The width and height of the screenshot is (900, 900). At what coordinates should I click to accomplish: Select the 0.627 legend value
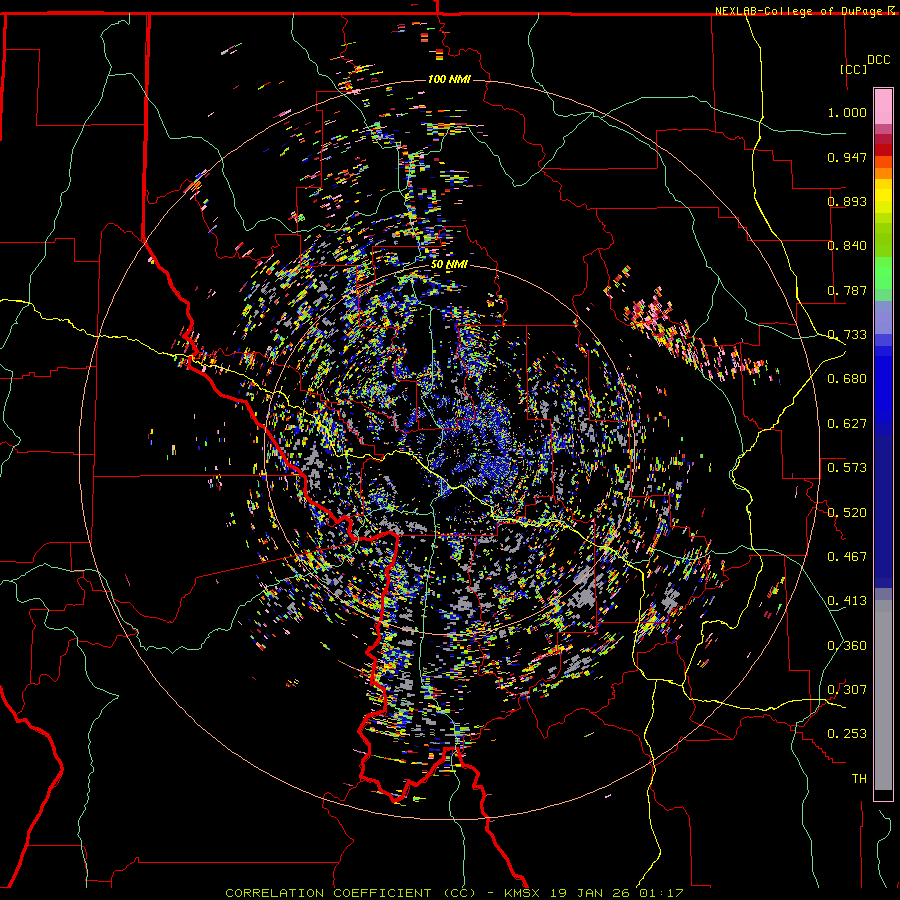(847, 424)
